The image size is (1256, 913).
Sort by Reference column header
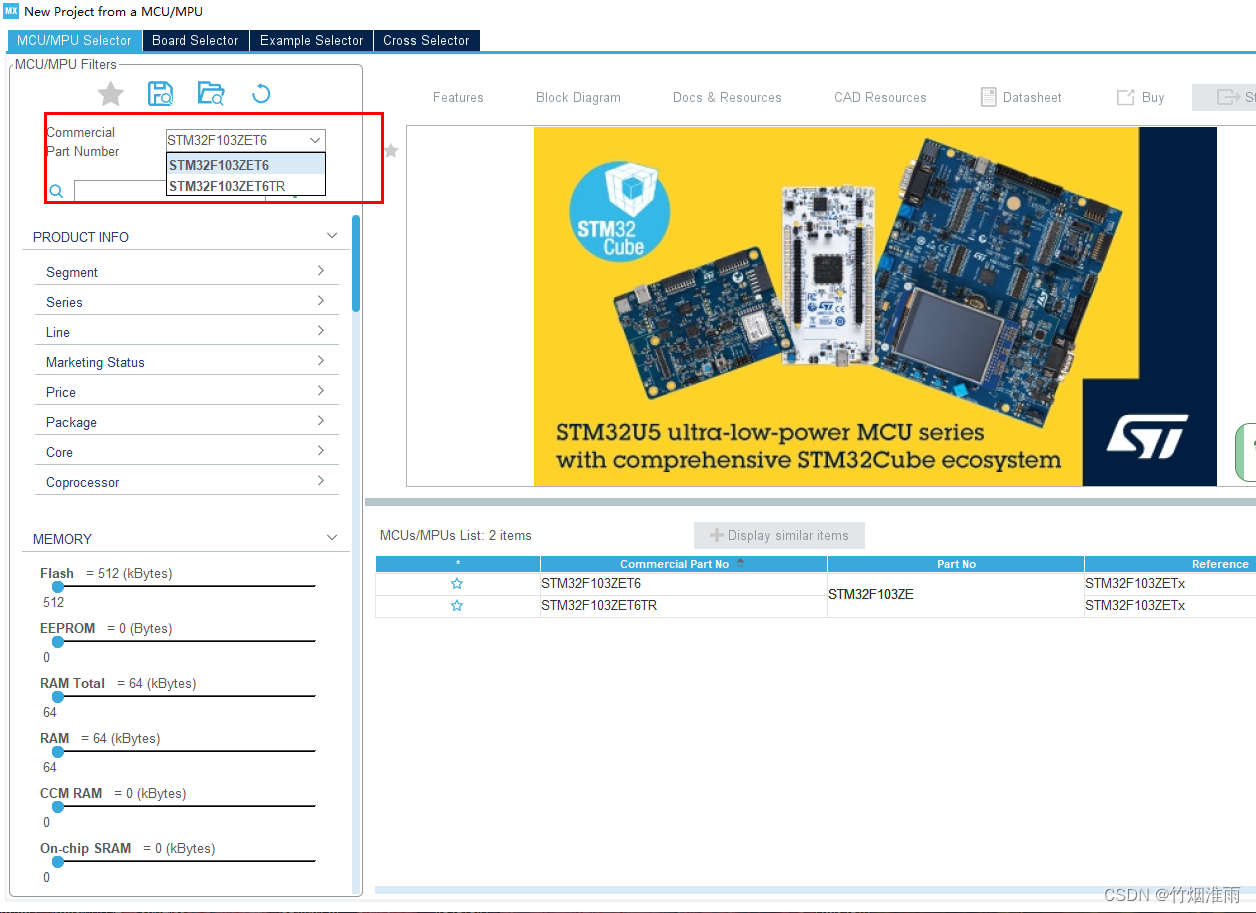tap(1170, 564)
